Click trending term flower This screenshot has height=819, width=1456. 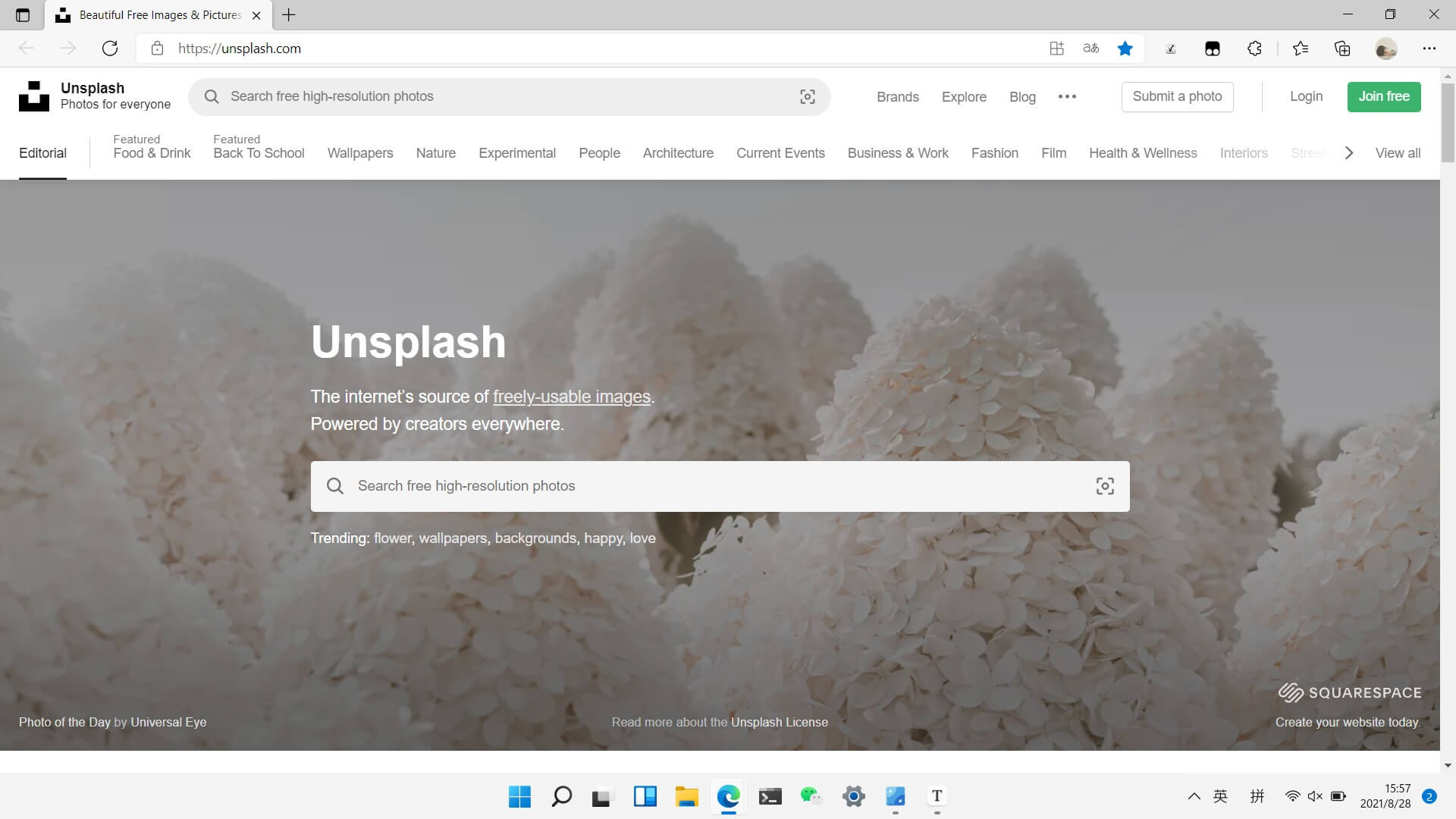coord(392,538)
